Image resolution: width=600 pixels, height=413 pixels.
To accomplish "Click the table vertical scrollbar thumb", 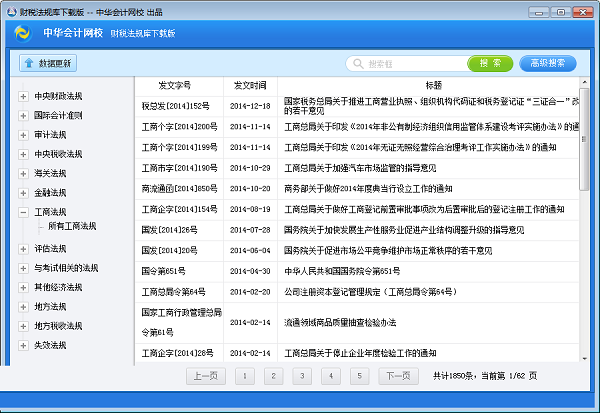I will (x=584, y=139).
